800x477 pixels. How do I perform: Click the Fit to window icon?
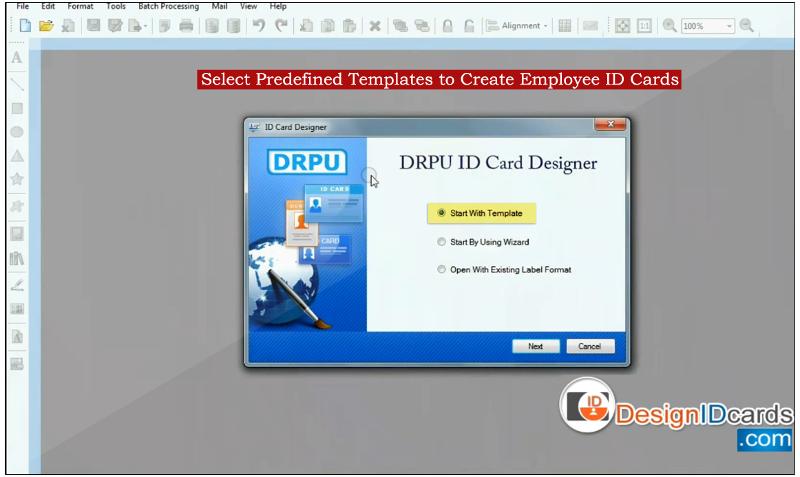click(x=622, y=26)
